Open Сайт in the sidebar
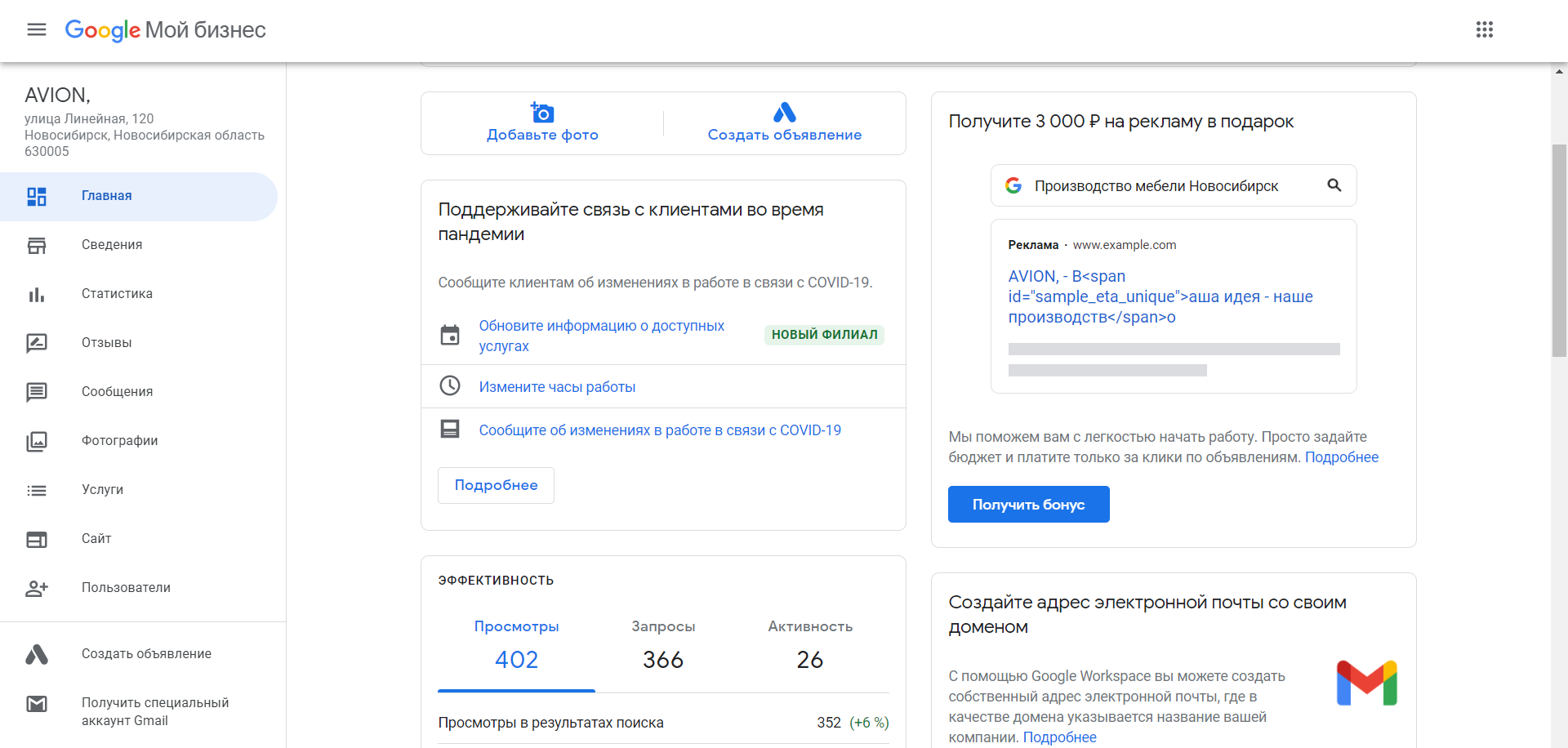Image resolution: width=1568 pixels, height=748 pixels. [x=139, y=539]
